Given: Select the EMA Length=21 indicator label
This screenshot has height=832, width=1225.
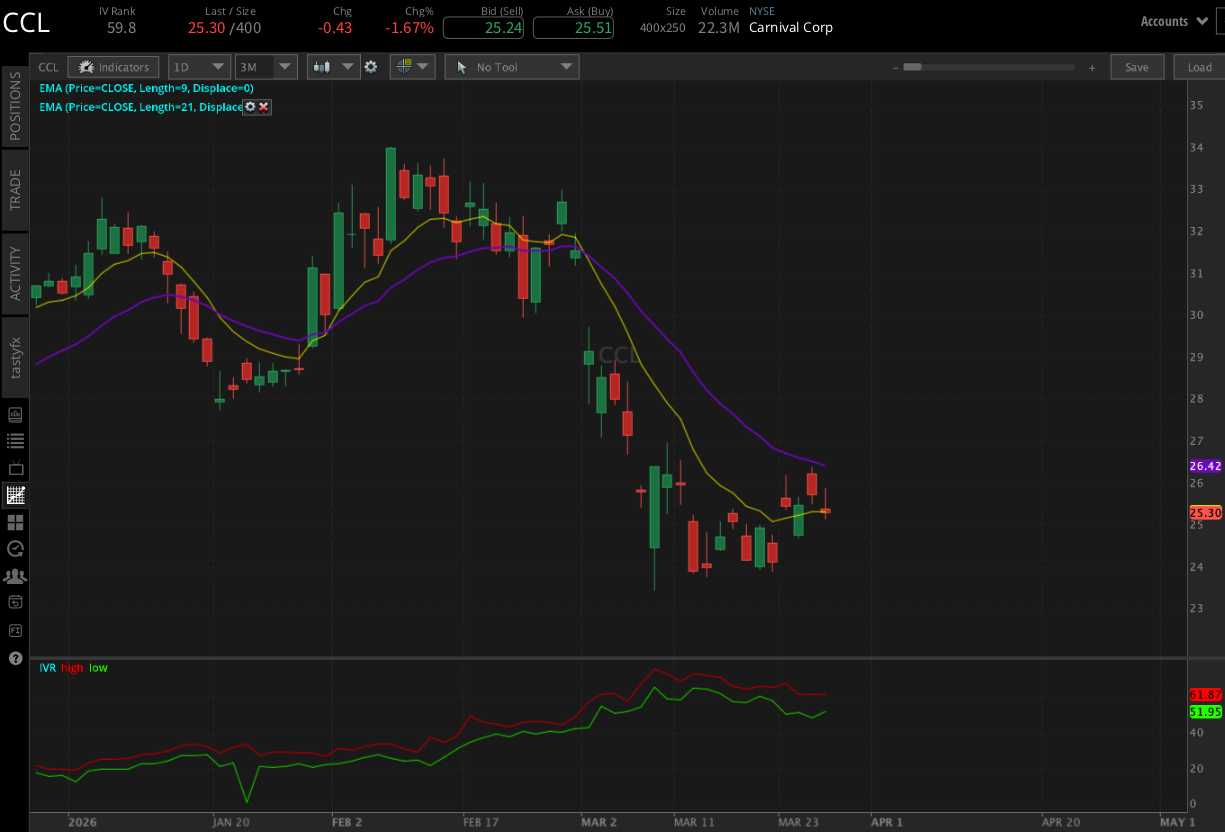Looking at the screenshot, I should 140,106.
